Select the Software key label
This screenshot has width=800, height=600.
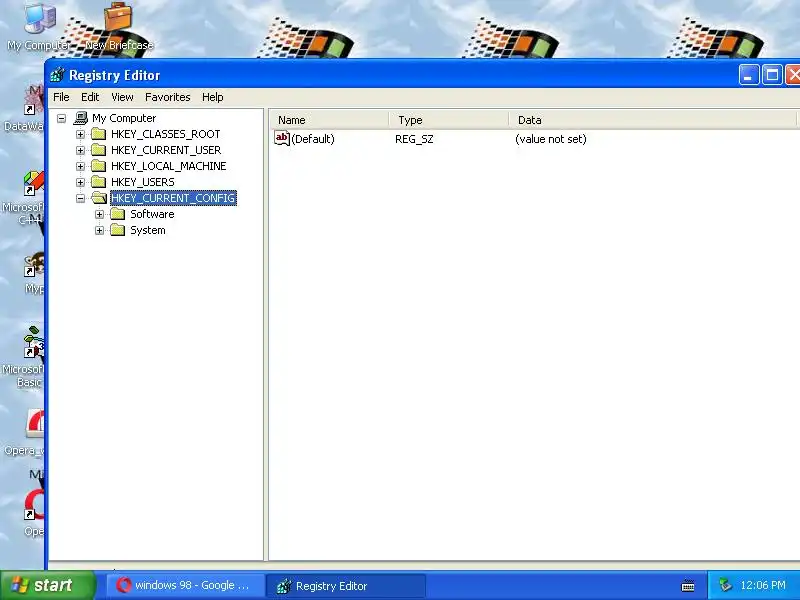coord(152,214)
